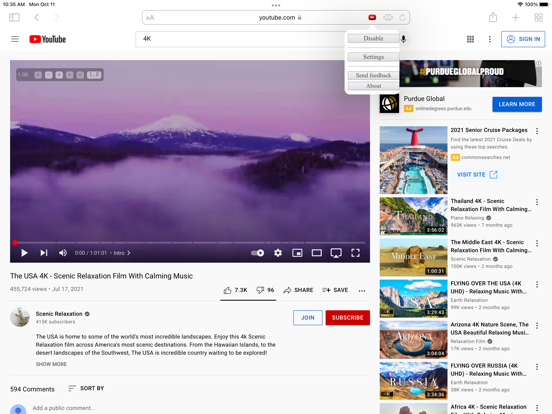Screen dimensions: 552x414
Task: Mute the video volume
Action: [63, 253]
